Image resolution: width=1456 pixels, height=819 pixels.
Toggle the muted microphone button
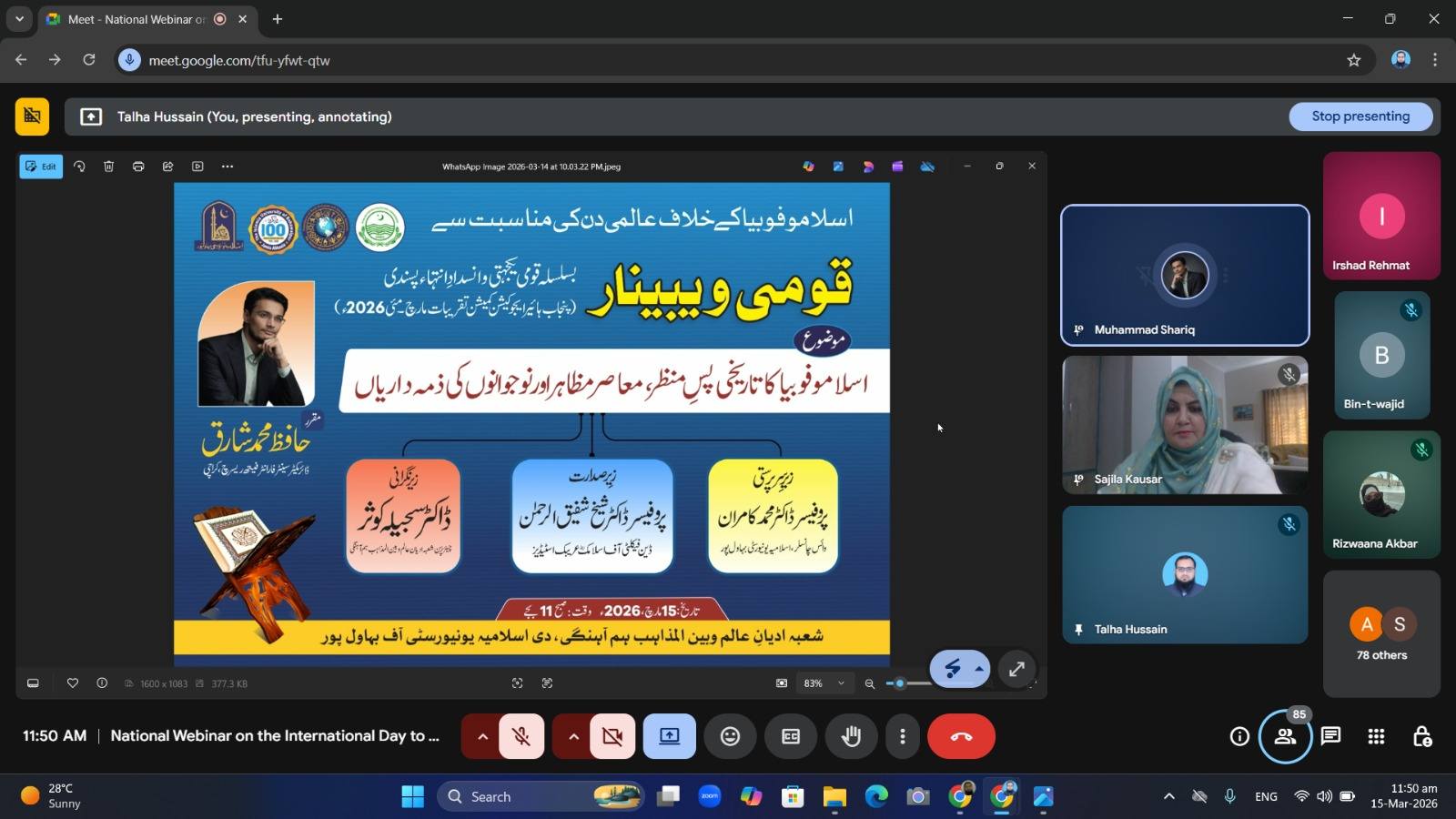pyautogui.click(x=521, y=736)
